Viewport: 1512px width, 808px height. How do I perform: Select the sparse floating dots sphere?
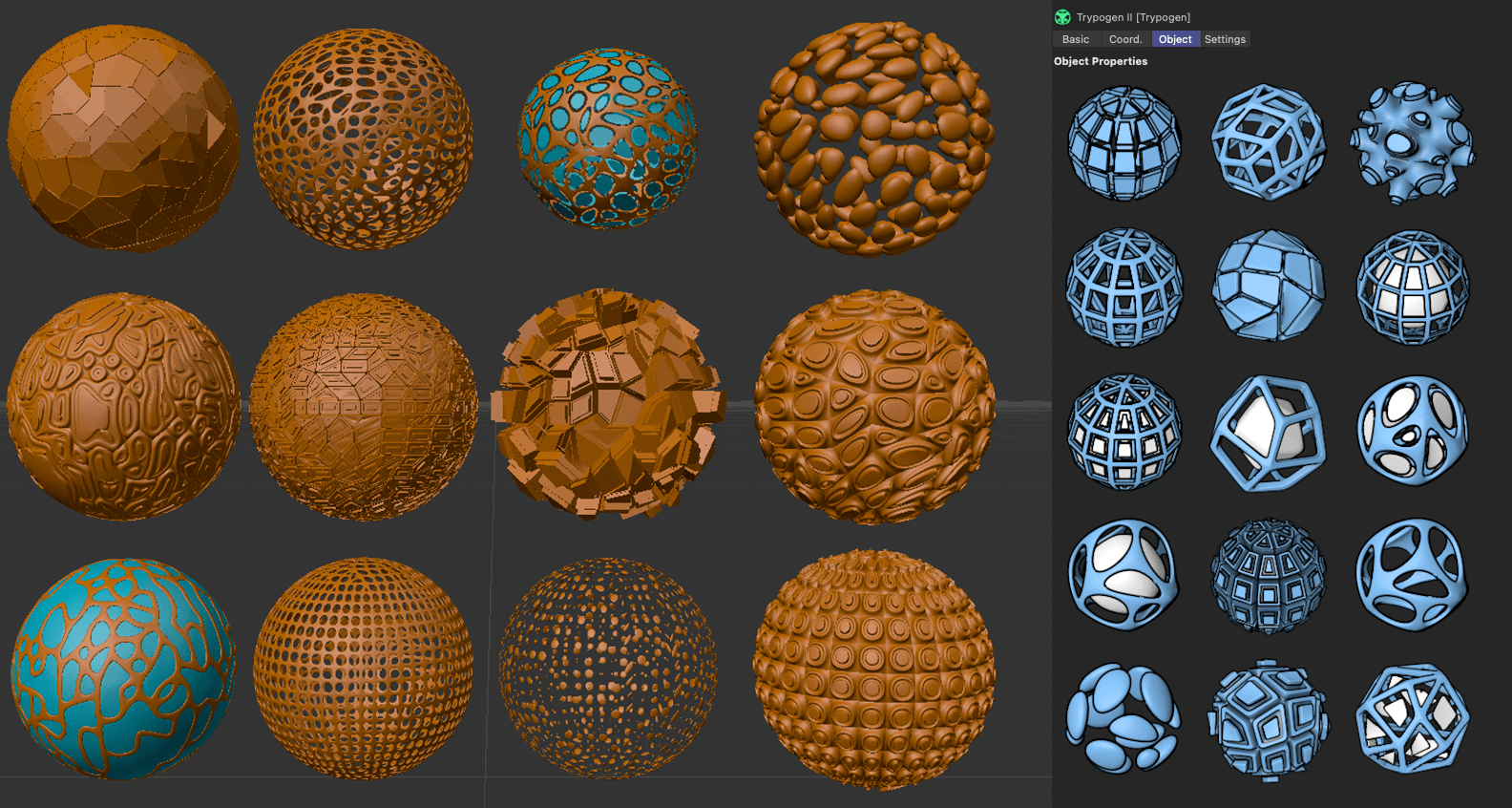[x=608, y=669]
